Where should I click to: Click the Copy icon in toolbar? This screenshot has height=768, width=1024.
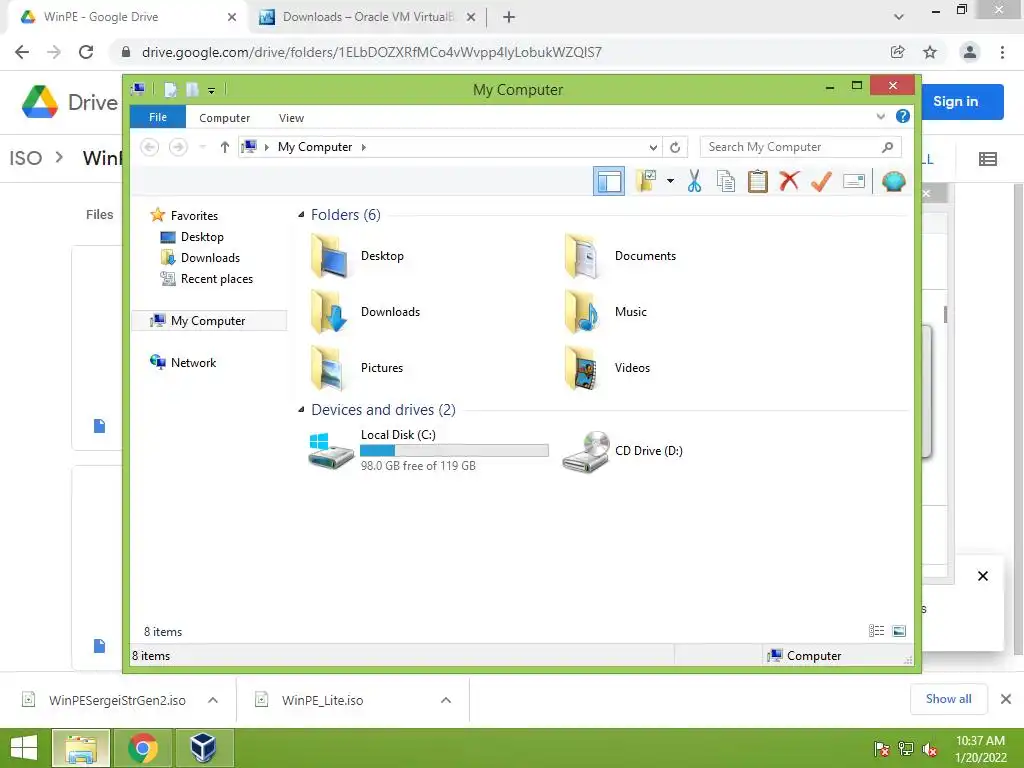tap(726, 181)
